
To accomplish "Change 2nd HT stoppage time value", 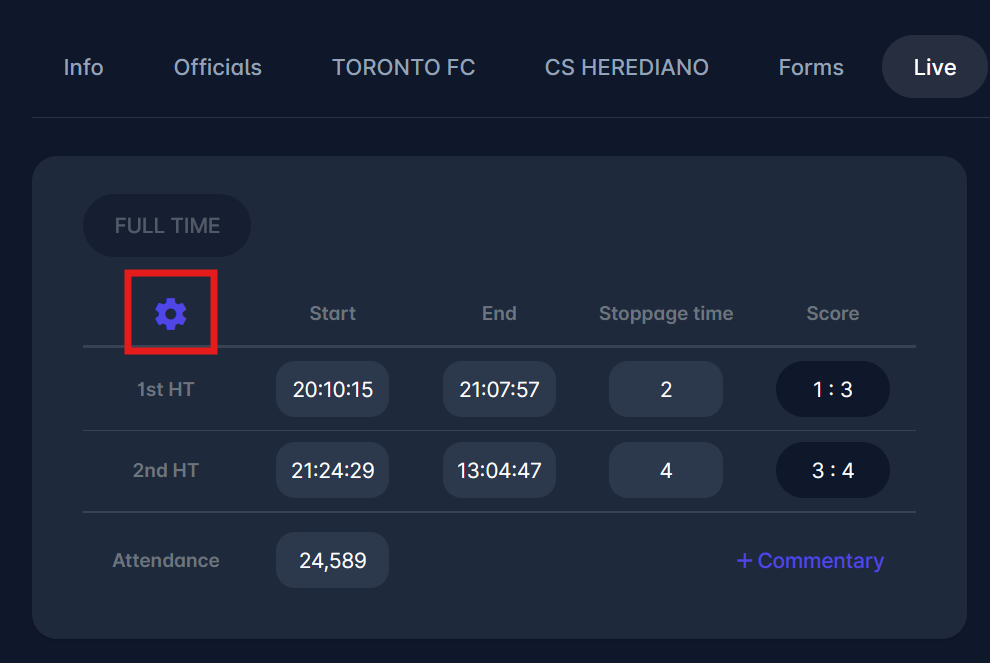I will [x=666, y=470].
